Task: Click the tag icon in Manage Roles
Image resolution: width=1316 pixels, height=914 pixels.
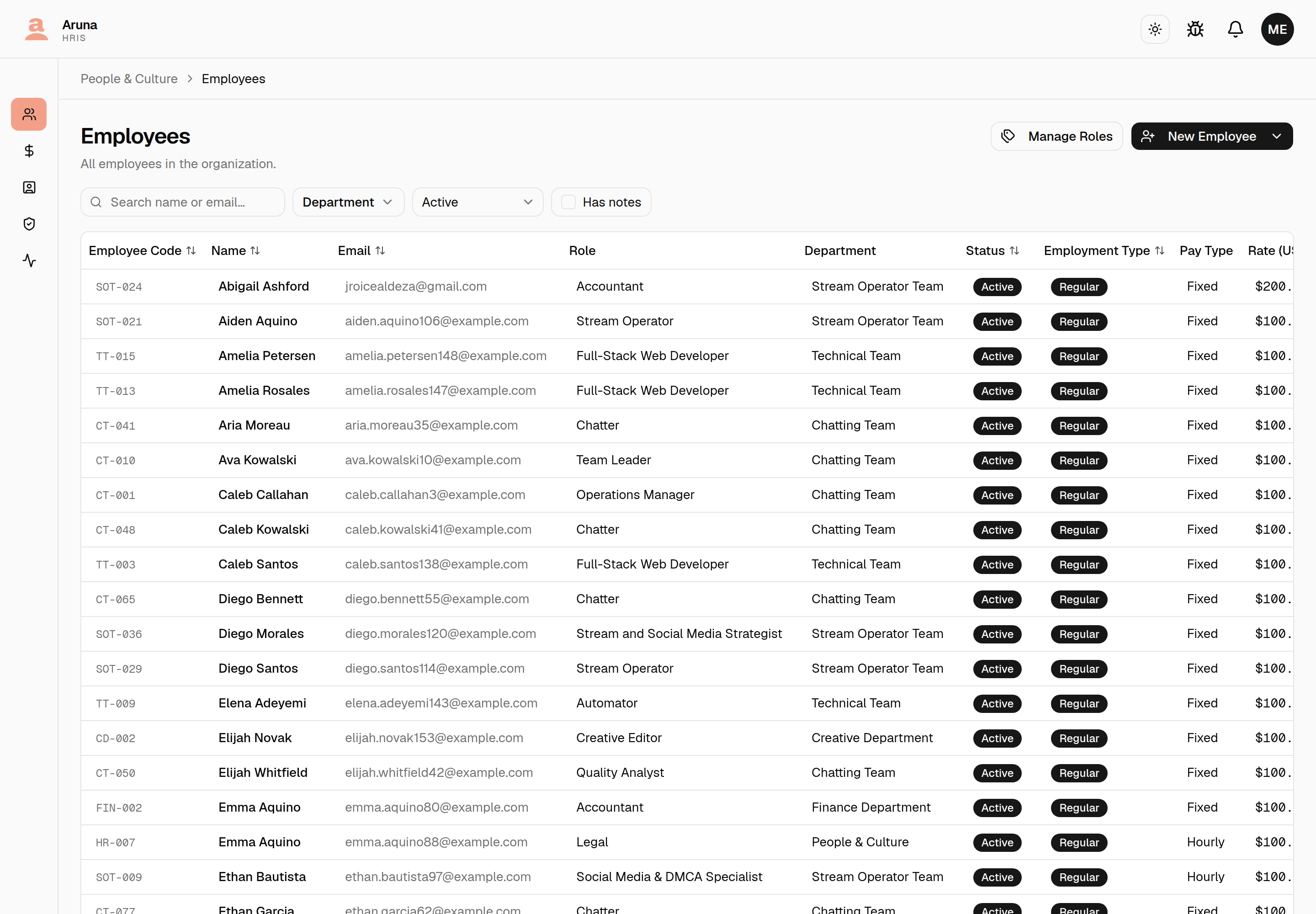Action: tap(1008, 136)
